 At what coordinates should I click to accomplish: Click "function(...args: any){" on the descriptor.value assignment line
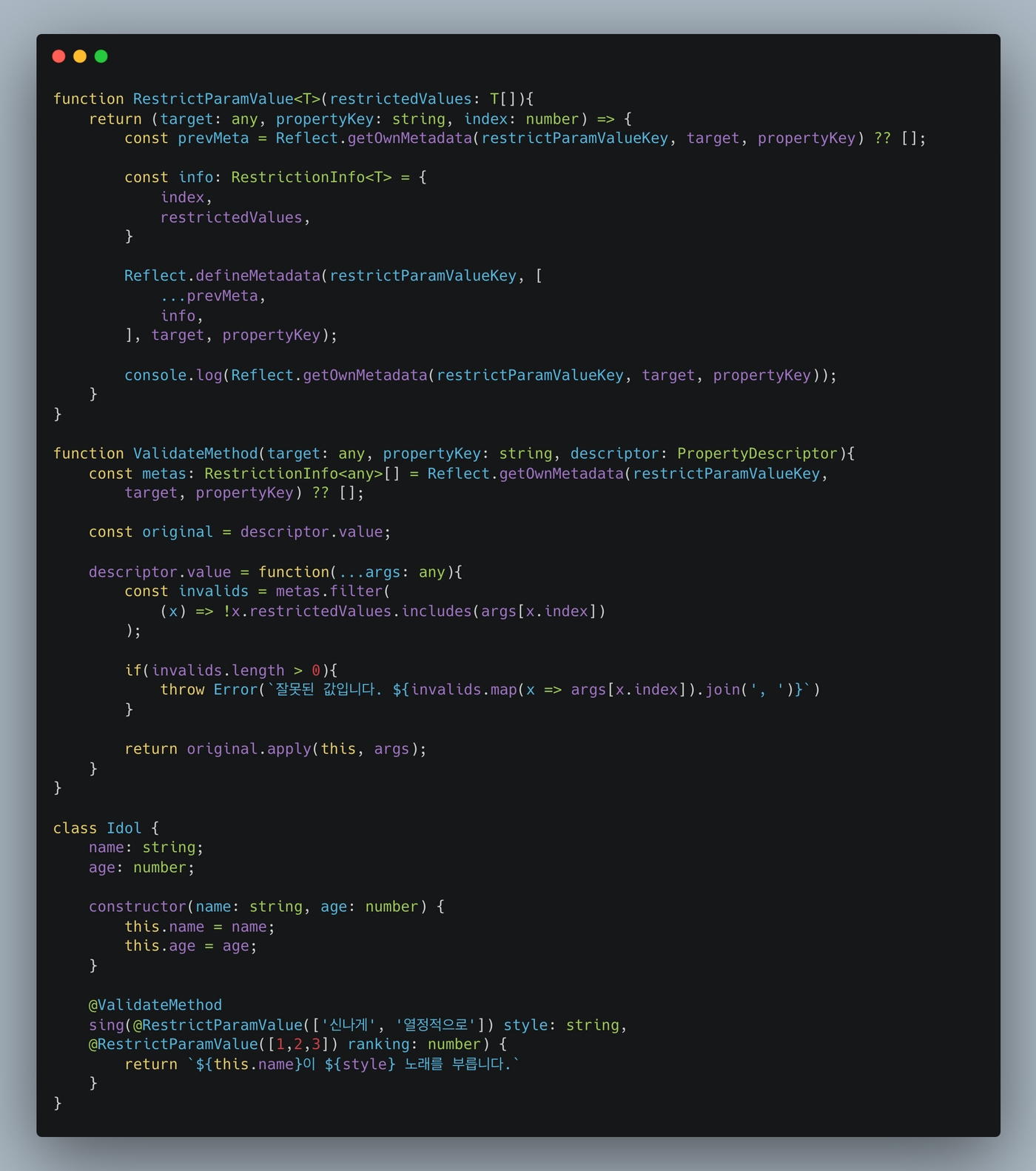click(x=360, y=572)
